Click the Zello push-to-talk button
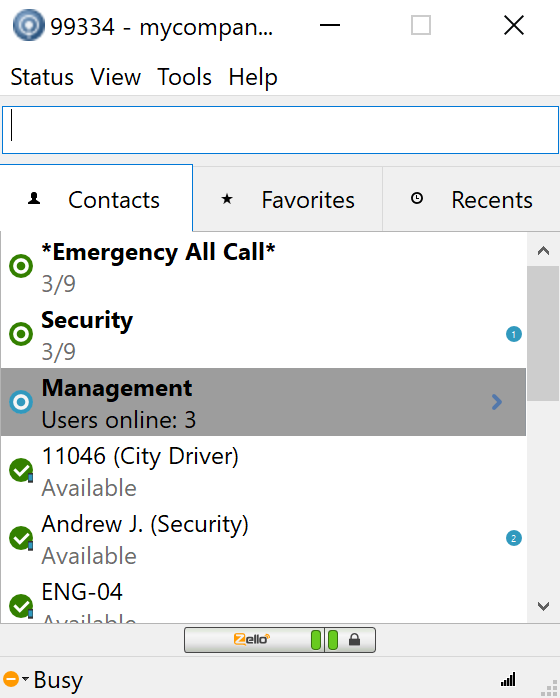The height and width of the screenshot is (698, 560). tap(280, 640)
